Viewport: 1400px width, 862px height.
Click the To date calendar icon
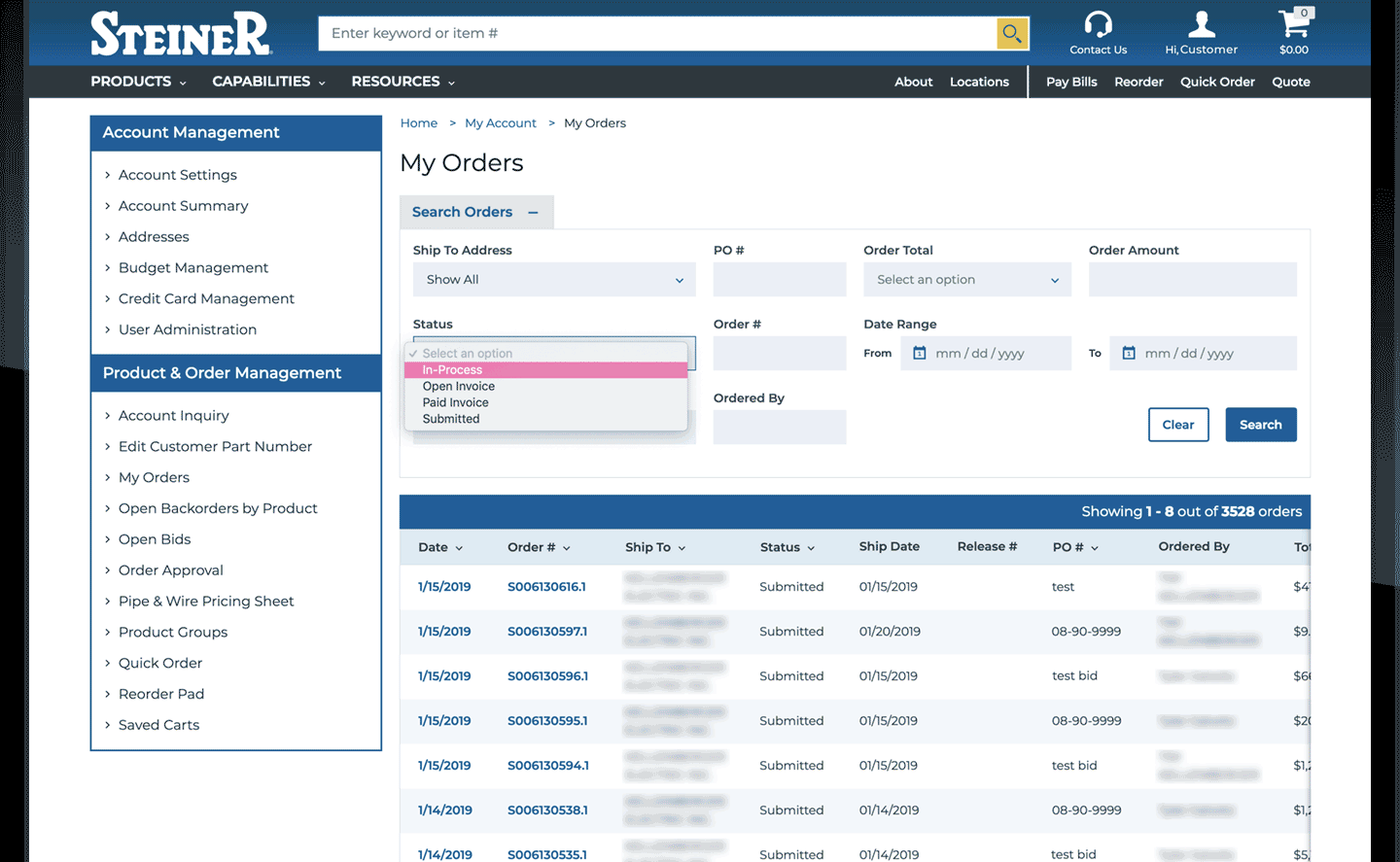click(x=1129, y=354)
